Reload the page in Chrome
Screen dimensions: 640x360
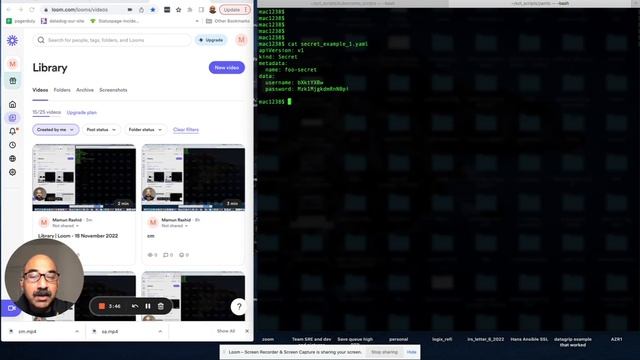32,9
